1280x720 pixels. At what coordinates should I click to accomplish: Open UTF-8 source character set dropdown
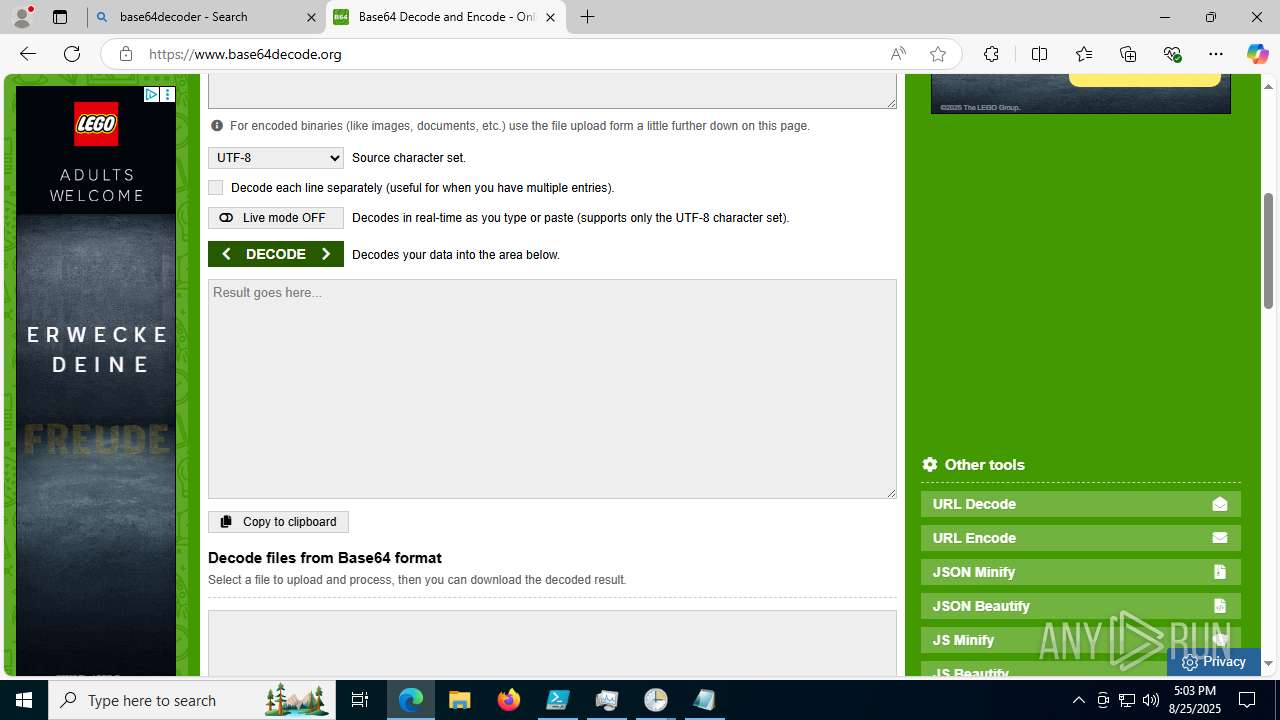point(276,158)
